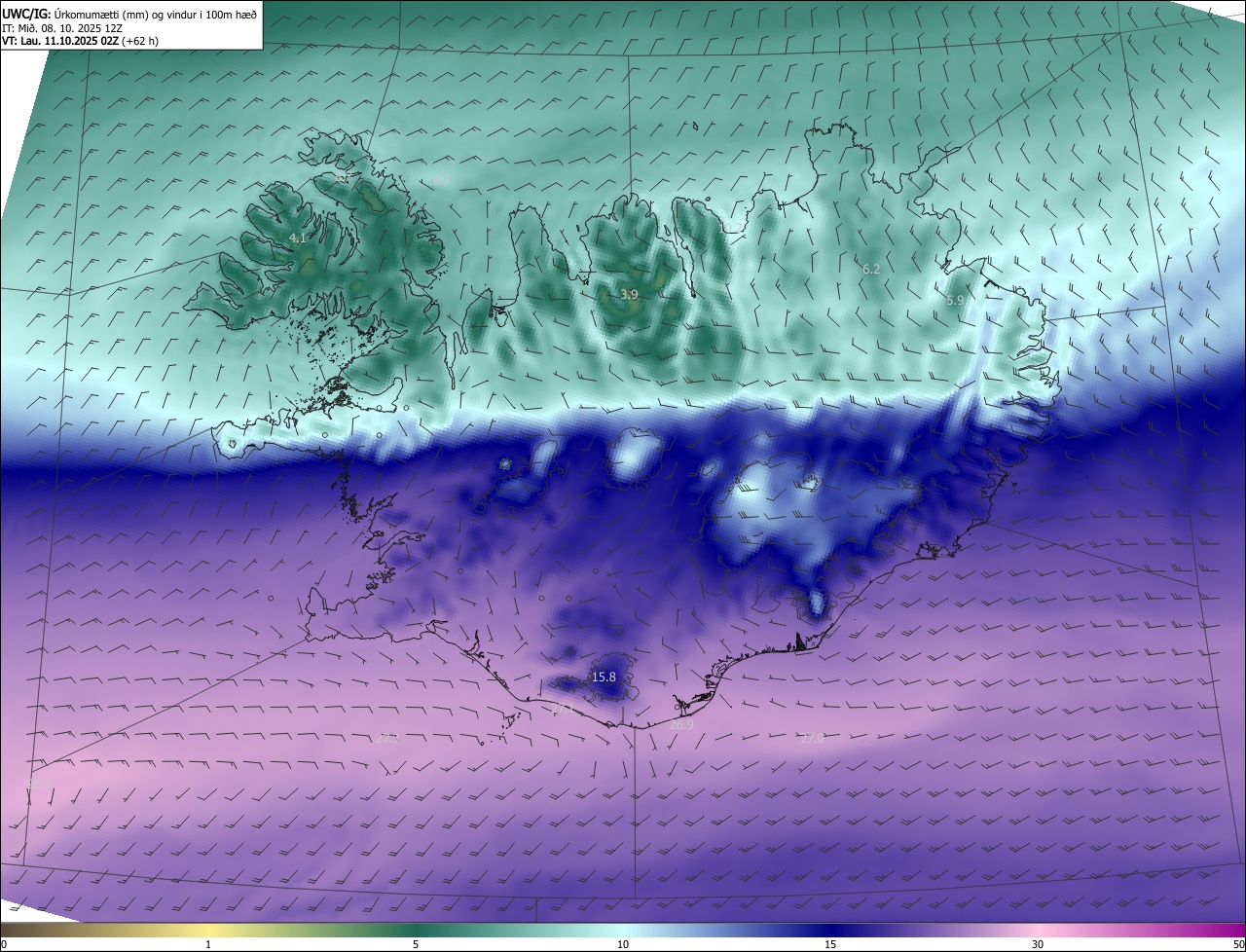
Task: Click the valid time "VT: Lau. 11.10.2025 02Z (+62 h)"
Action: (80, 41)
